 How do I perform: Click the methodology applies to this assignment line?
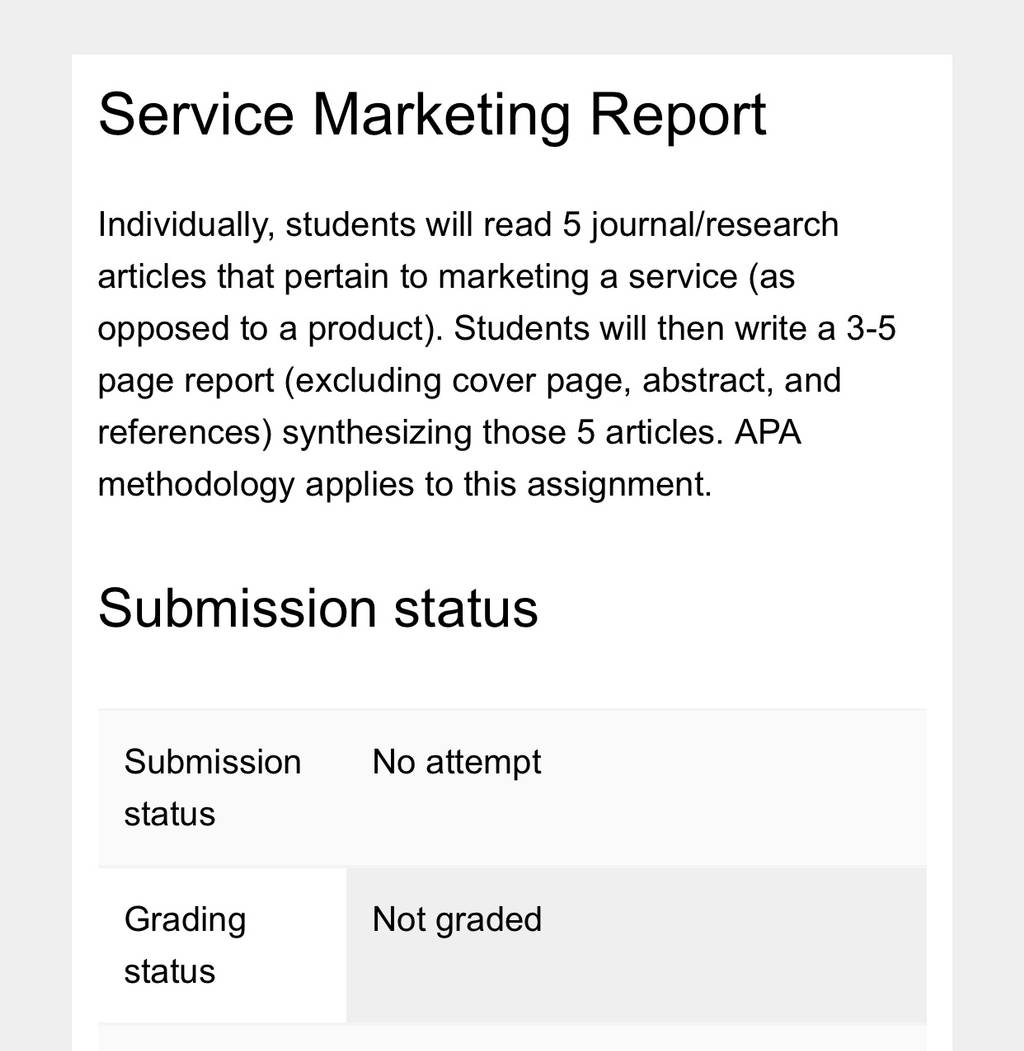point(405,485)
